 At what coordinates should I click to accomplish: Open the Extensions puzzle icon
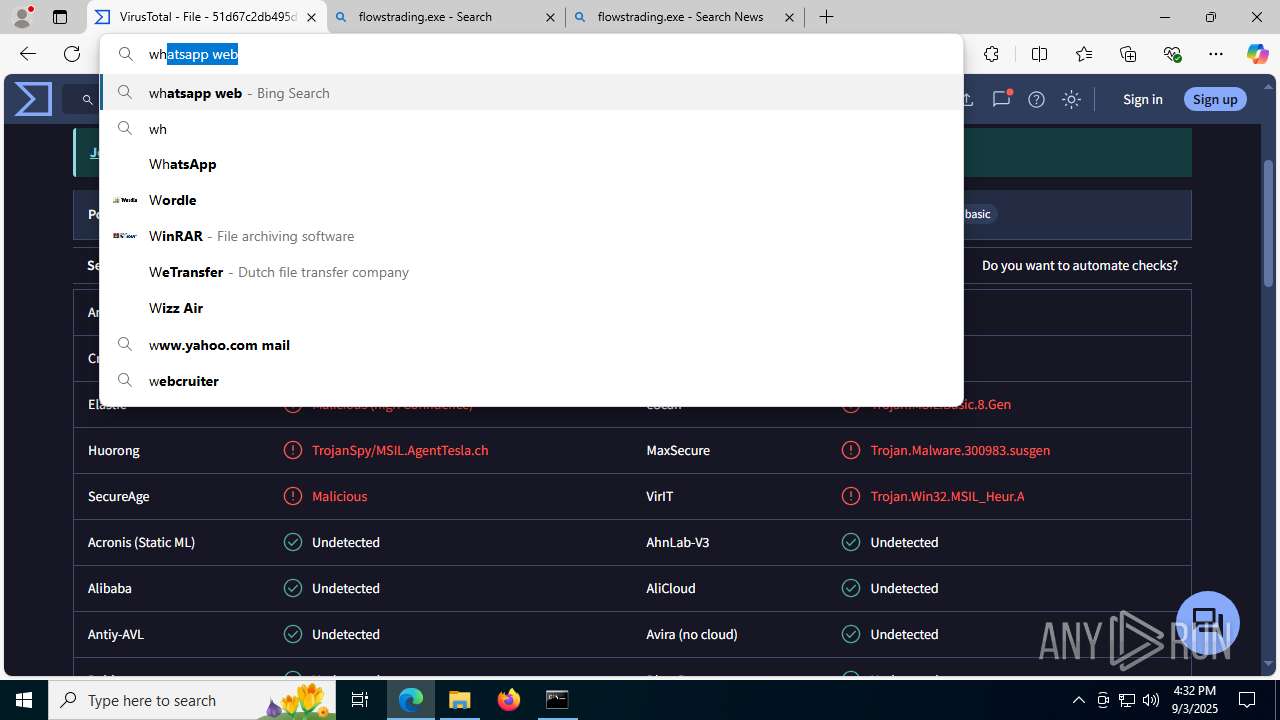(991, 54)
